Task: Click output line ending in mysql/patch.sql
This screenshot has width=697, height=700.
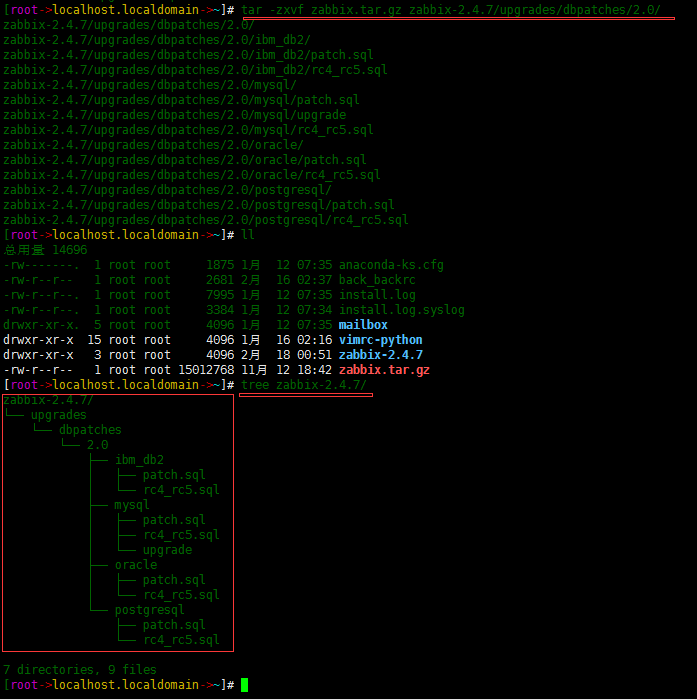Action: pos(181,100)
